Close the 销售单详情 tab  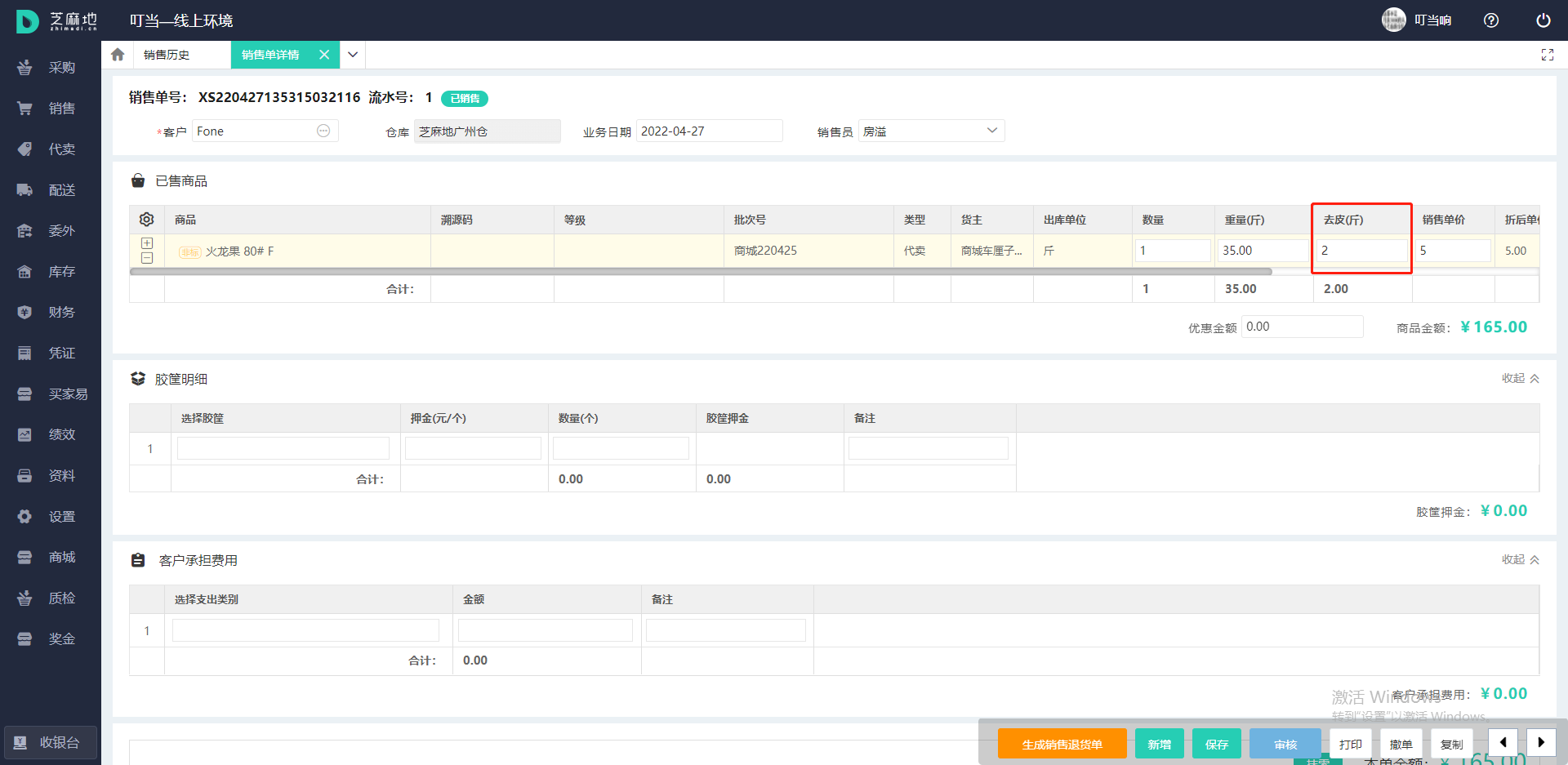point(324,55)
